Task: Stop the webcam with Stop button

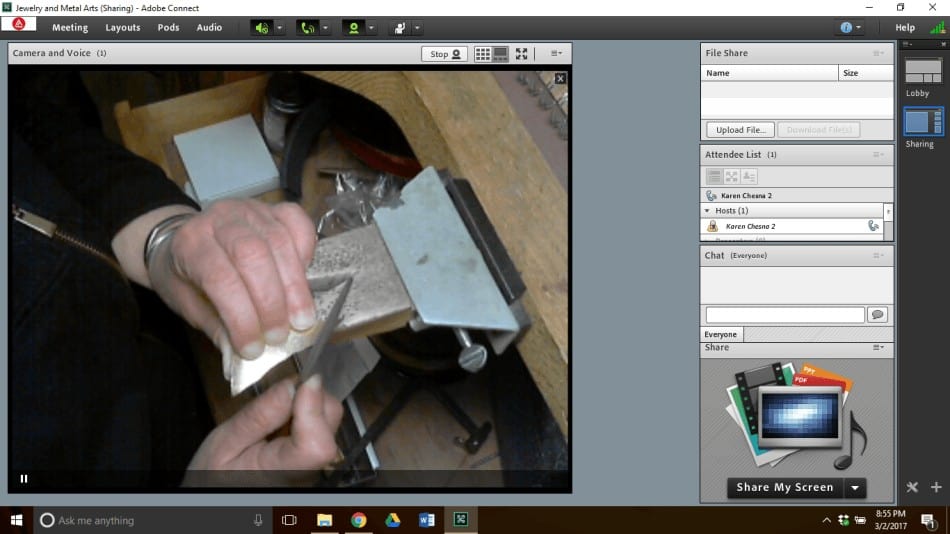Action: (444, 54)
